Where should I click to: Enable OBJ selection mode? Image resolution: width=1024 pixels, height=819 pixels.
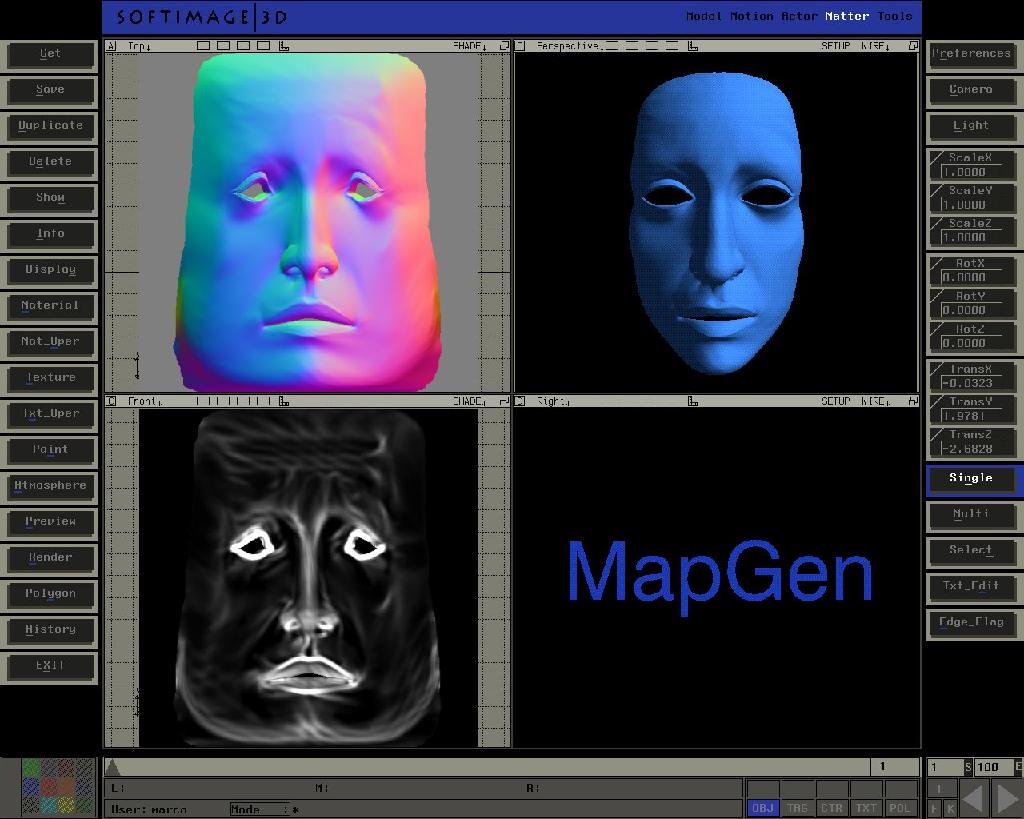click(x=763, y=808)
